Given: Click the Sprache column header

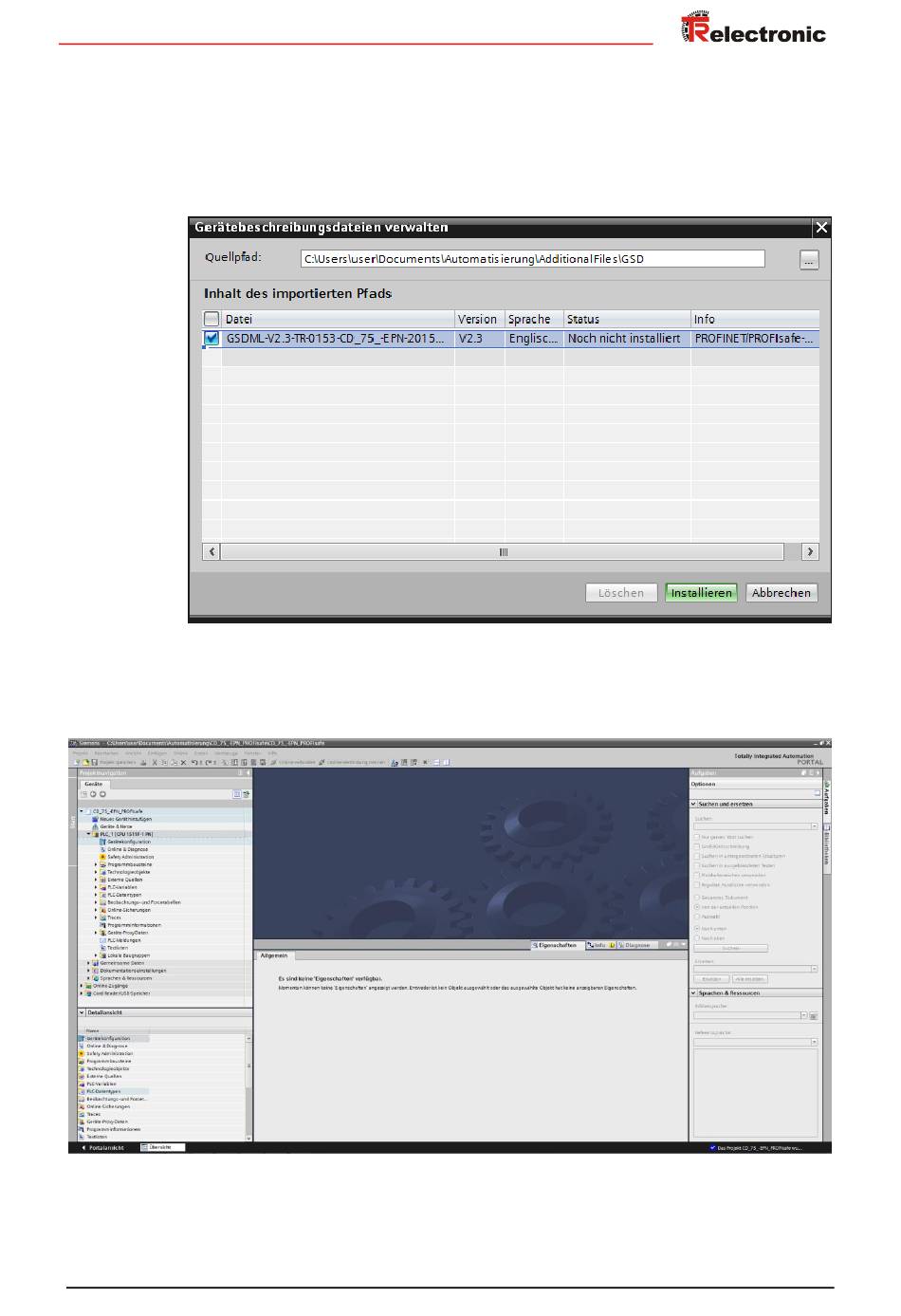Looking at the screenshot, I should coord(534,319).
